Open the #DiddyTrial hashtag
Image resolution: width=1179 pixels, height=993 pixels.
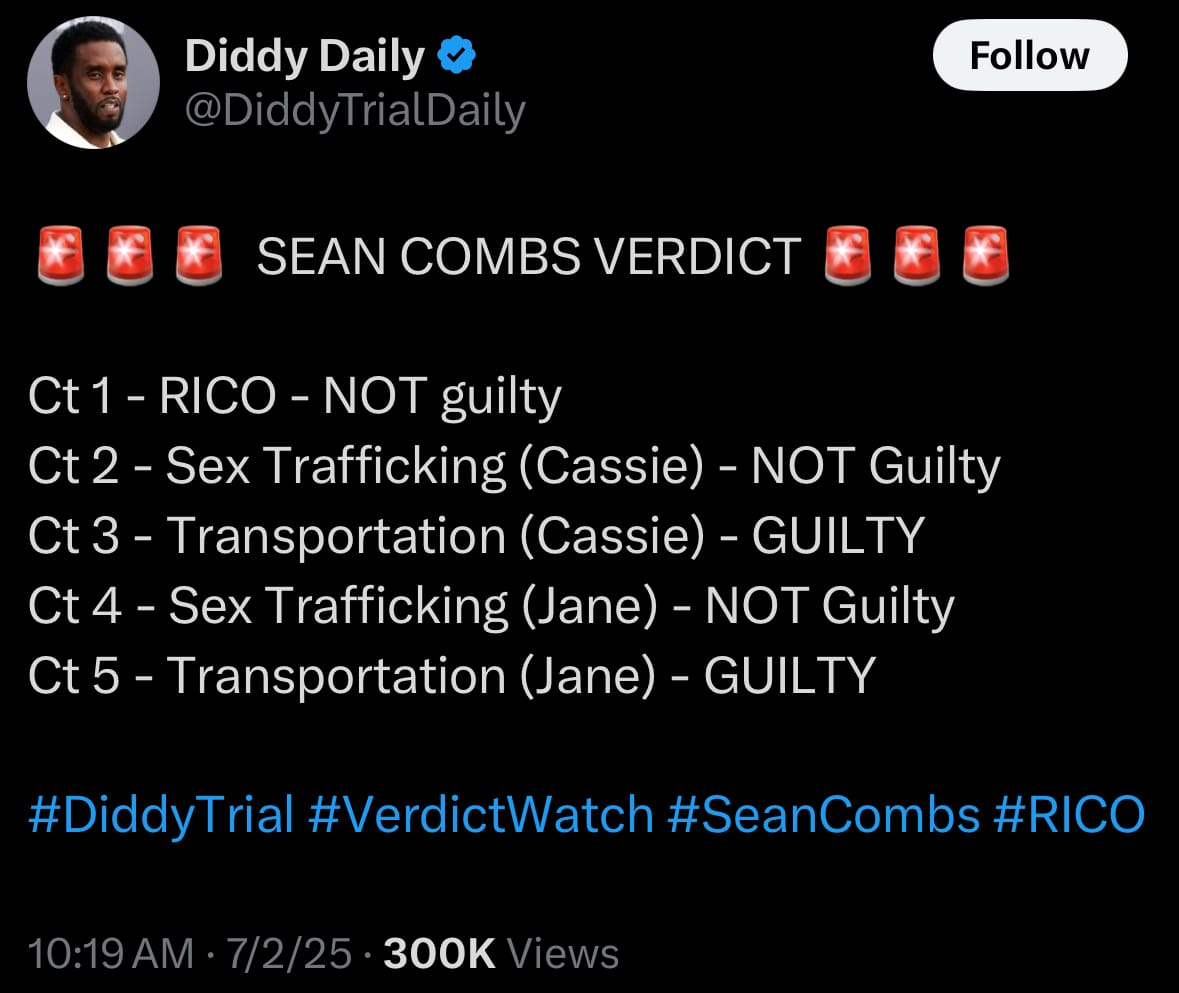click(x=160, y=815)
